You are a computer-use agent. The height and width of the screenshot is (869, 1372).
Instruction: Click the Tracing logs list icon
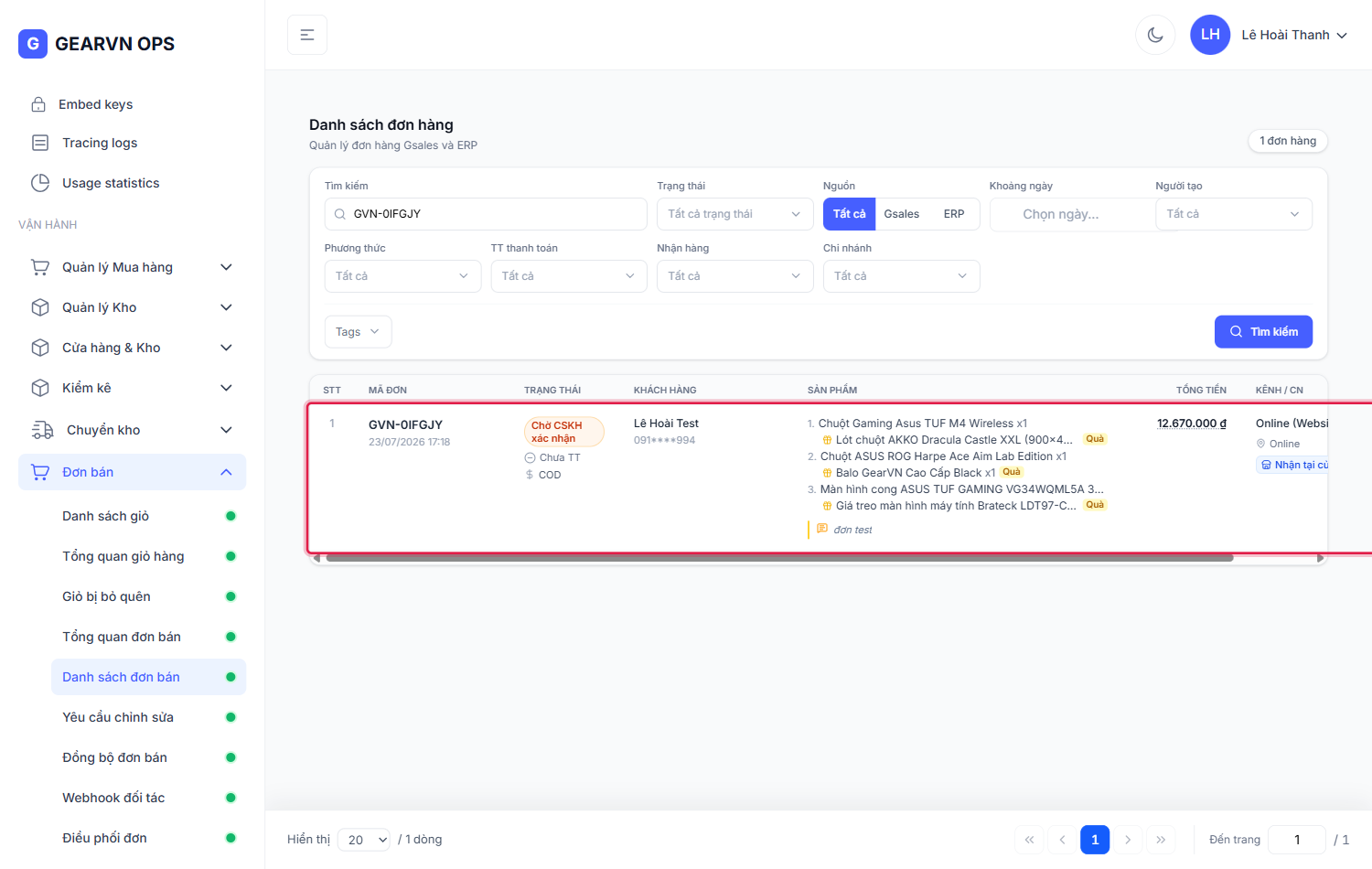point(40,143)
